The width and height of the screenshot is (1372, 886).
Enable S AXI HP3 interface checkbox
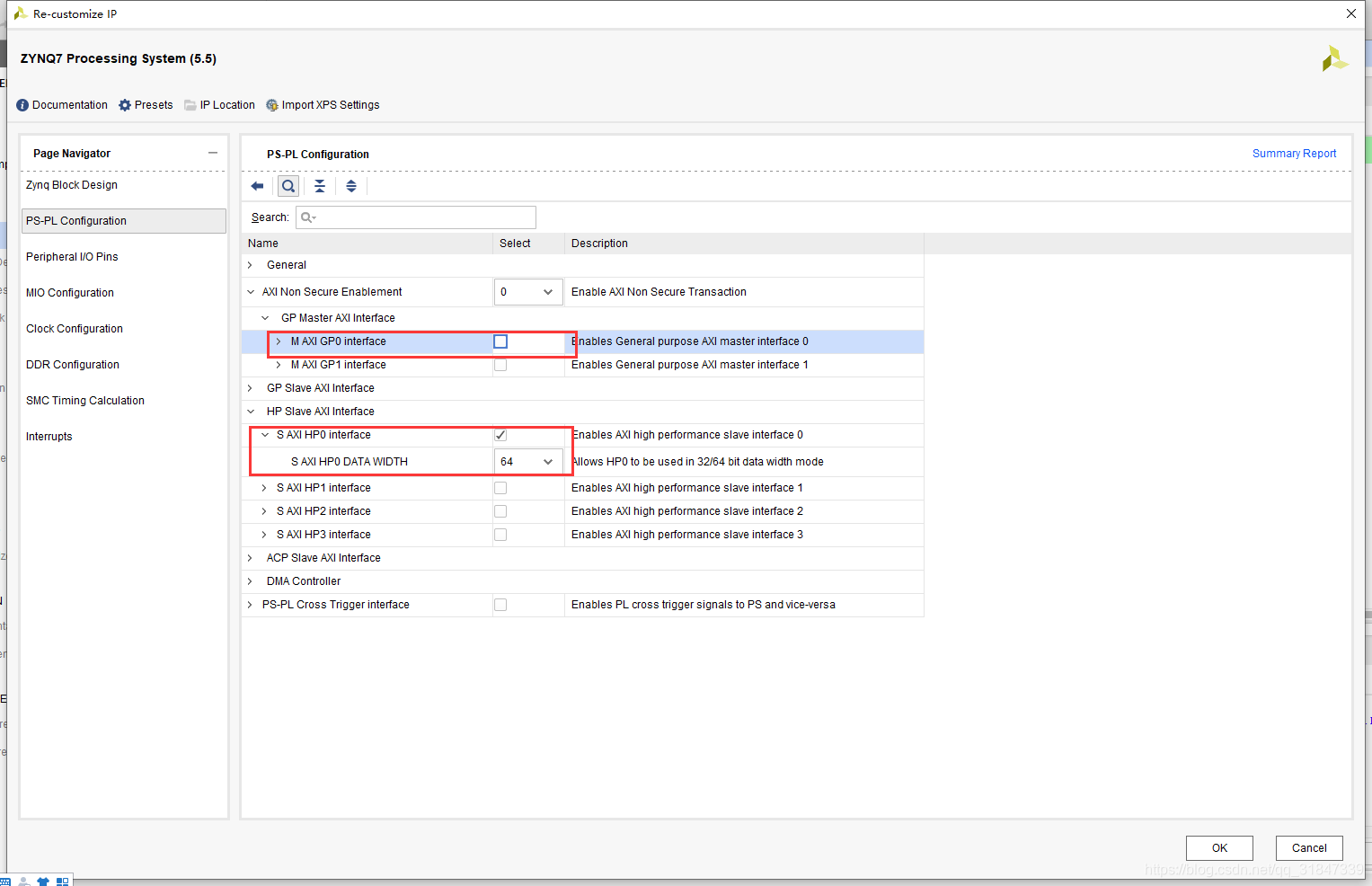point(500,535)
